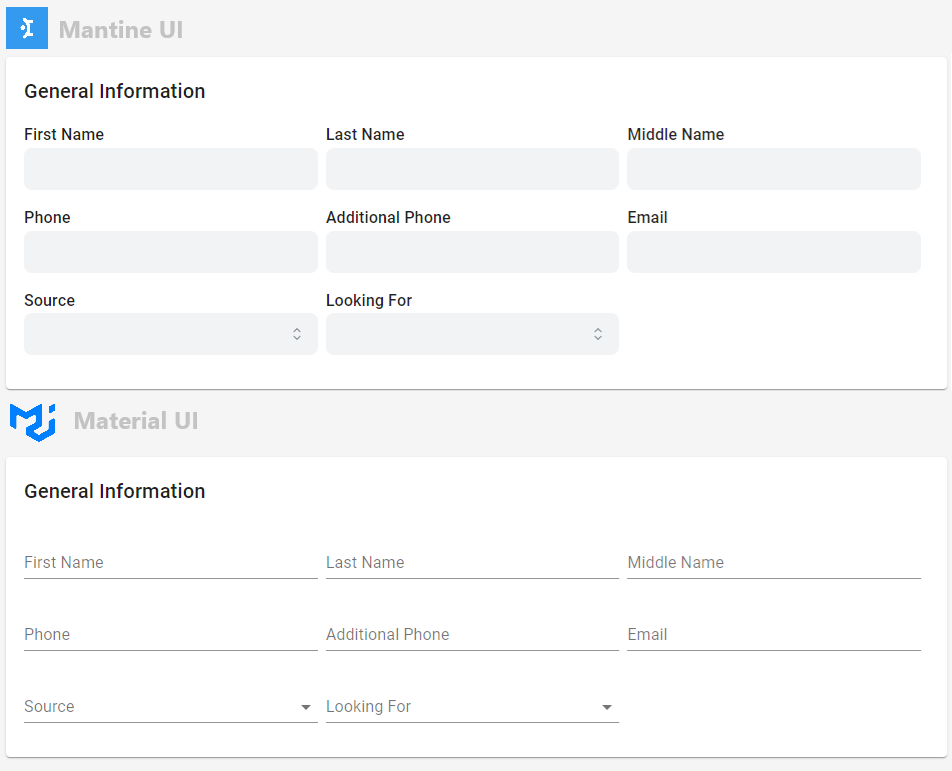Screen dimensions: 952x771
Task: Click the Material UI Email field
Action: pyautogui.click(x=774, y=635)
